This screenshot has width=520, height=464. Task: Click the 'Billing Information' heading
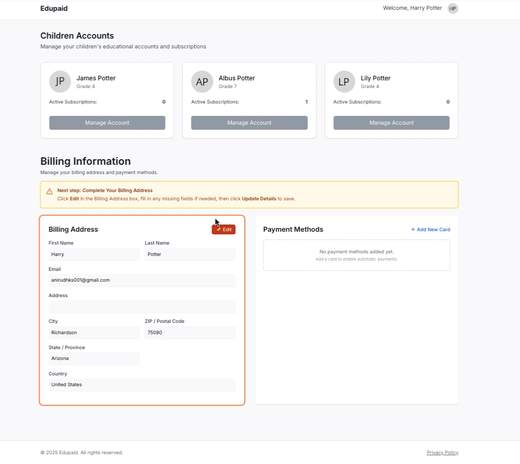click(x=85, y=161)
